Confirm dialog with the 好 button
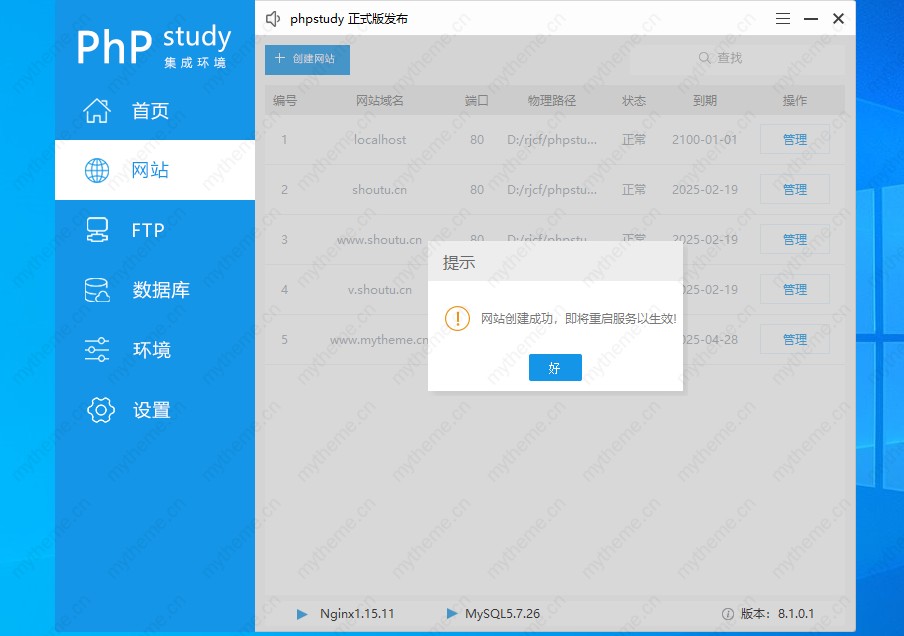 click(555, 367)
